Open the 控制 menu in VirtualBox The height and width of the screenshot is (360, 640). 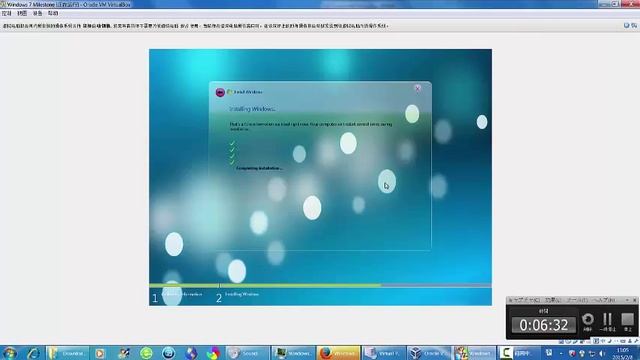tap(7, 13)
